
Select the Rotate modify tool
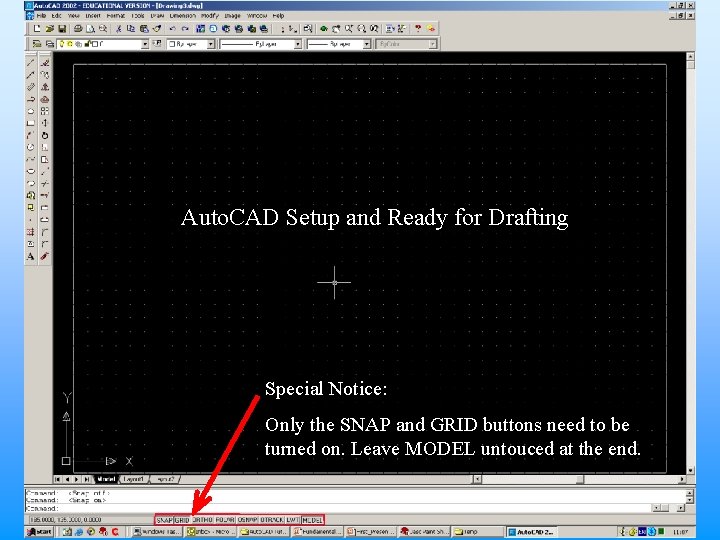coord(45,135)
